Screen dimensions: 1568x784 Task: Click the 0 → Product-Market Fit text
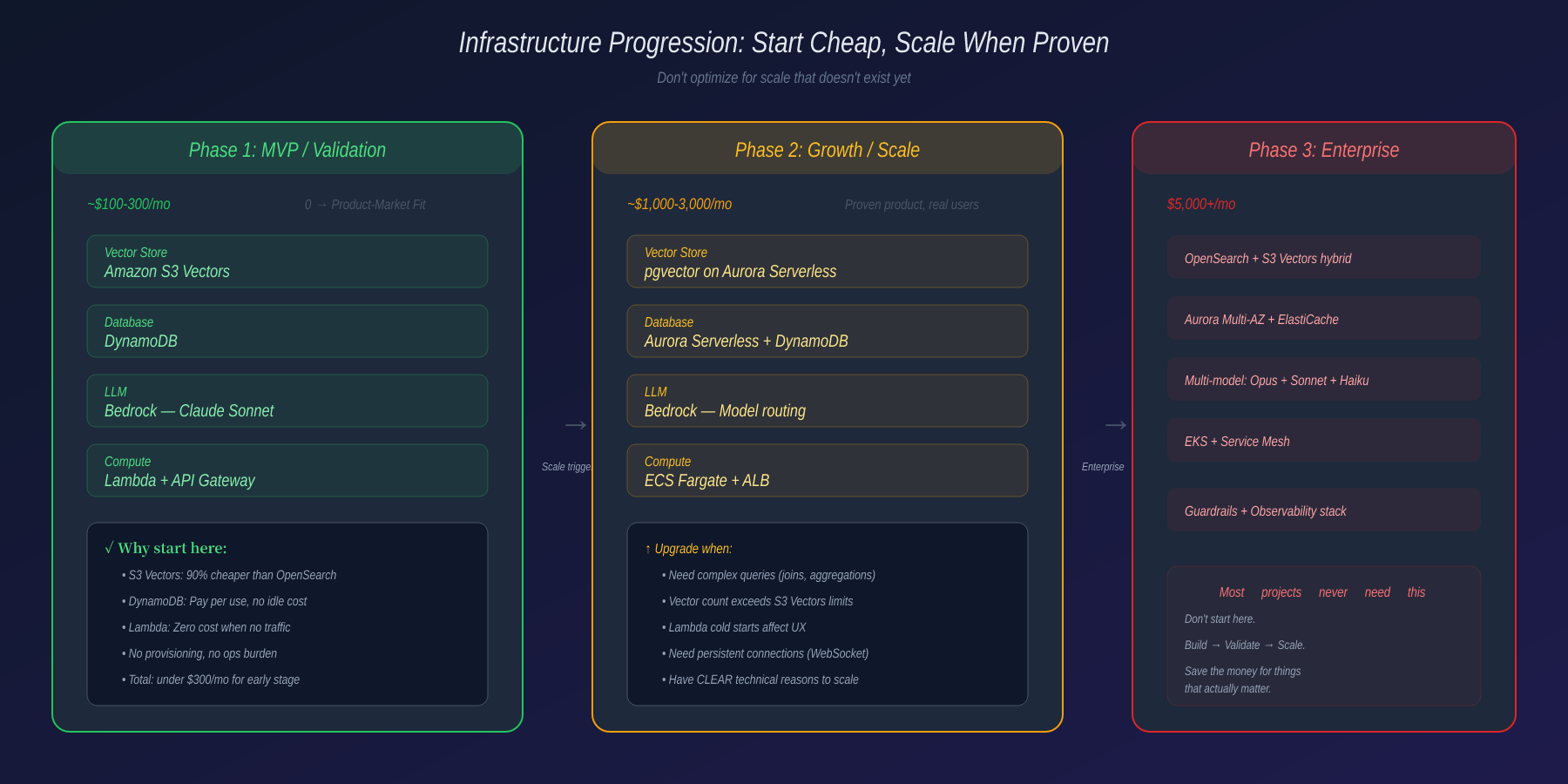365,205
